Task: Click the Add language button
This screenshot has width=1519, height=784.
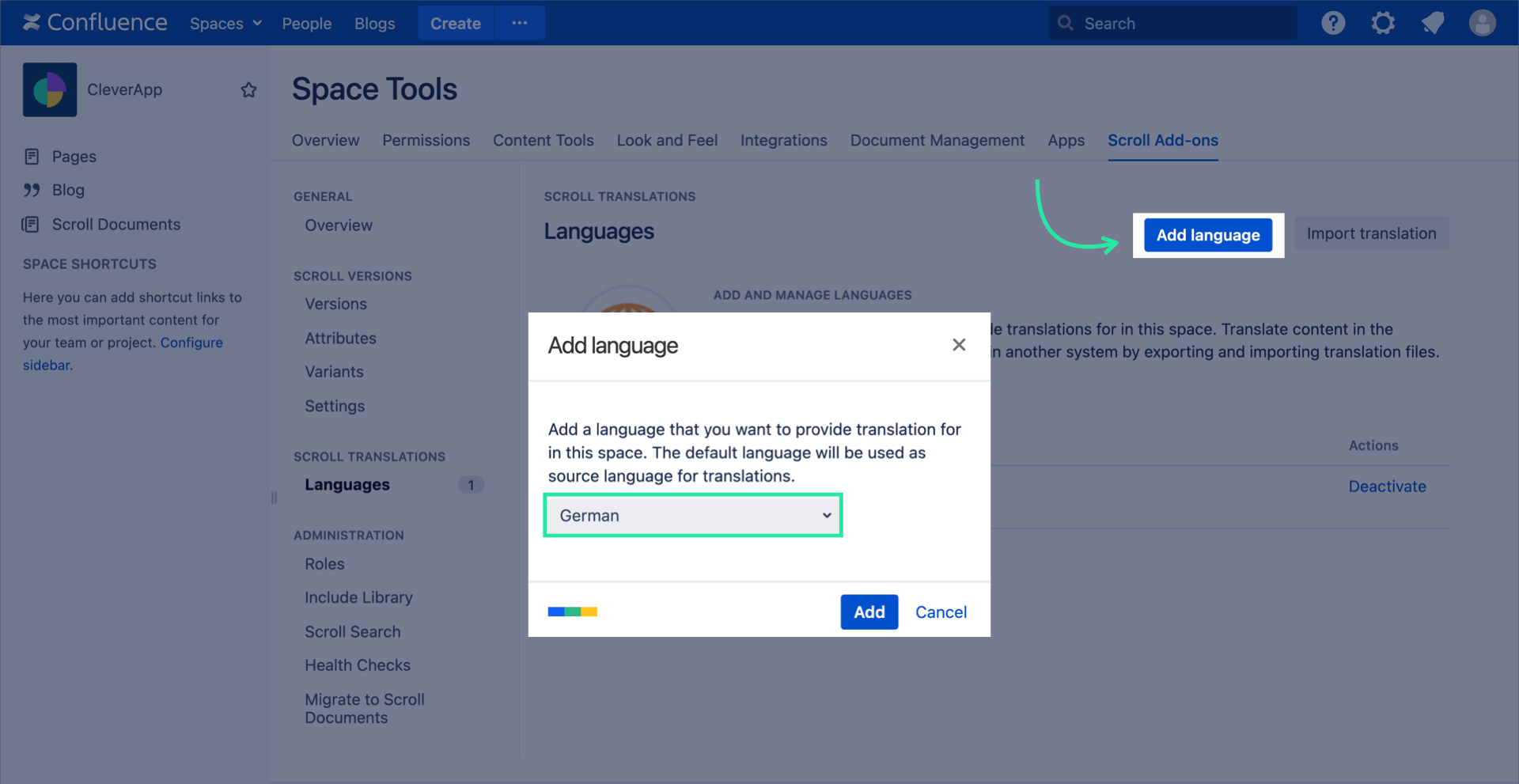Action: click(1207, 235)
